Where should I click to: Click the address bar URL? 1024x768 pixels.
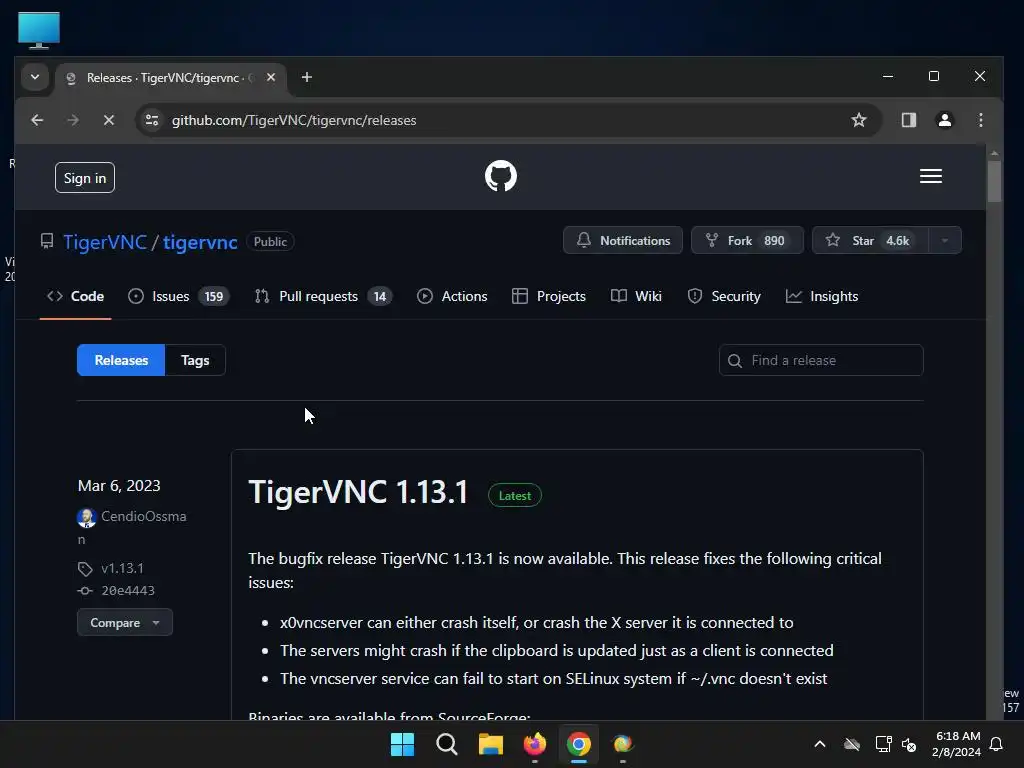click(x=294, y=120)
